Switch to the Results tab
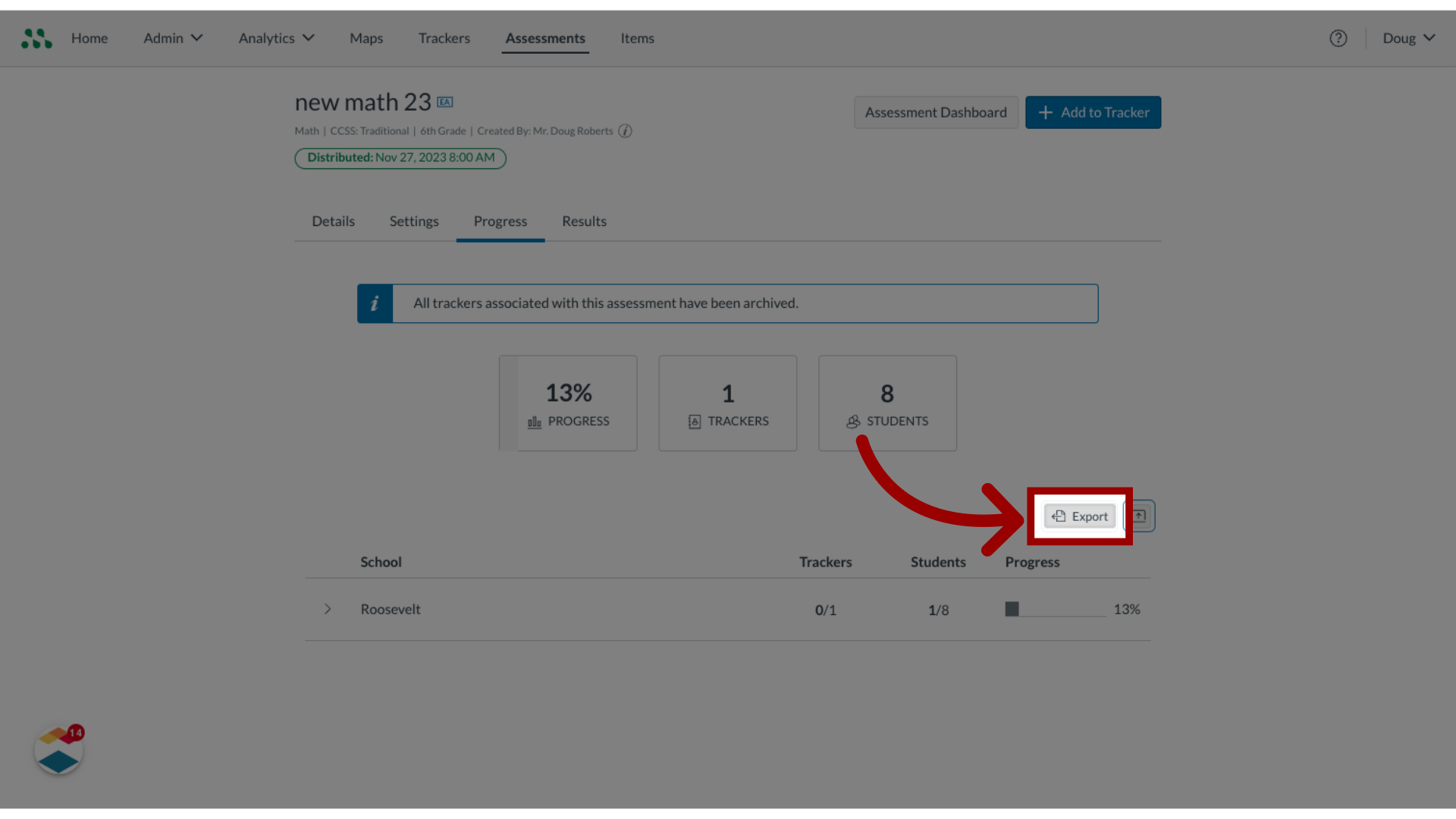1456x819 pixels. pyautogui.click(x=584, y=220)
